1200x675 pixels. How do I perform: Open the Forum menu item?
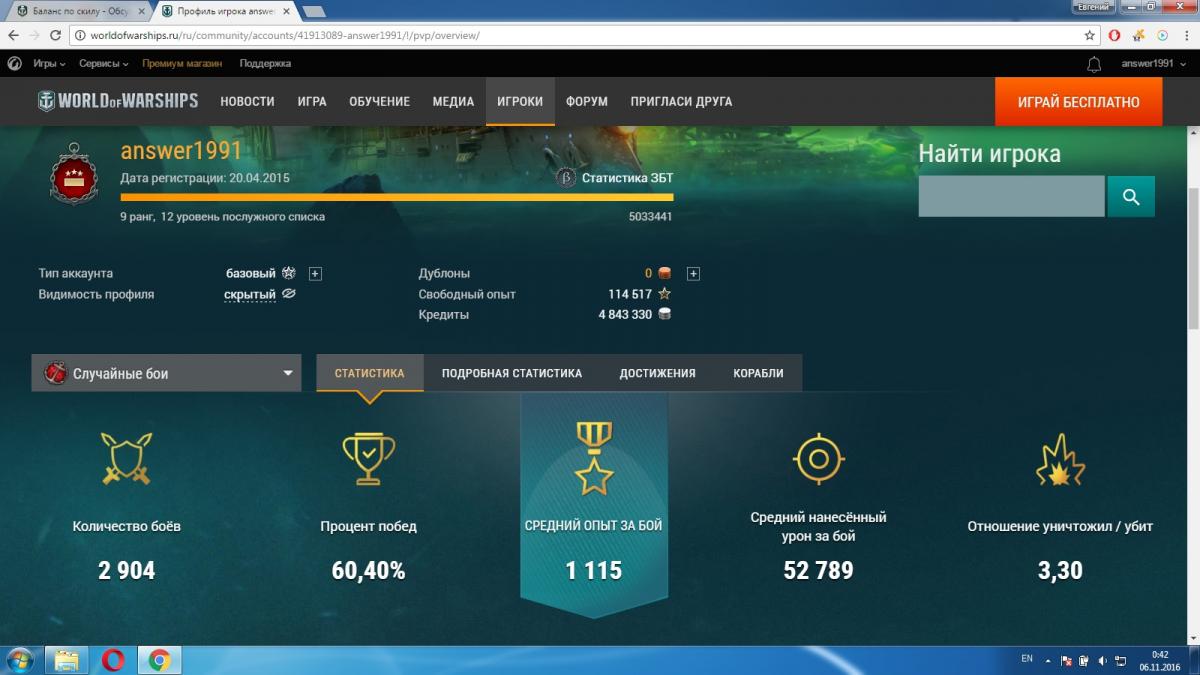(x=586, y=101)
